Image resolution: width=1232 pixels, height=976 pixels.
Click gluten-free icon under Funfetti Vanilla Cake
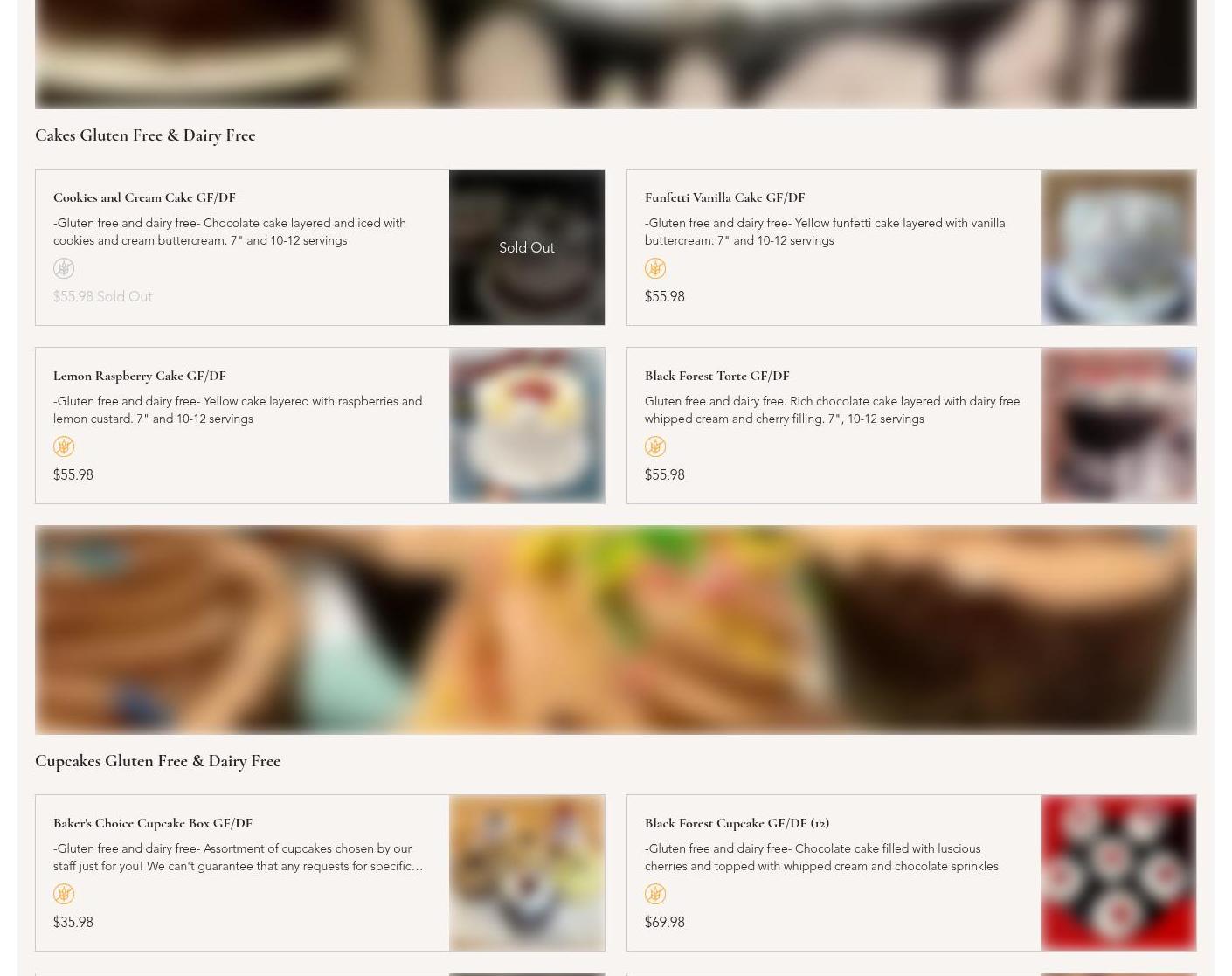pyautogui.click(x=655, y=268)
